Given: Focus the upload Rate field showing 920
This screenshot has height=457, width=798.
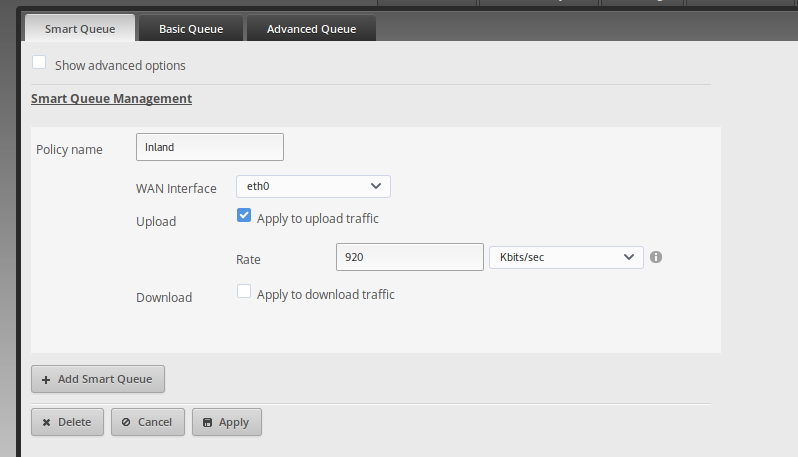Looking at the screenshot, I should point(410,257).
